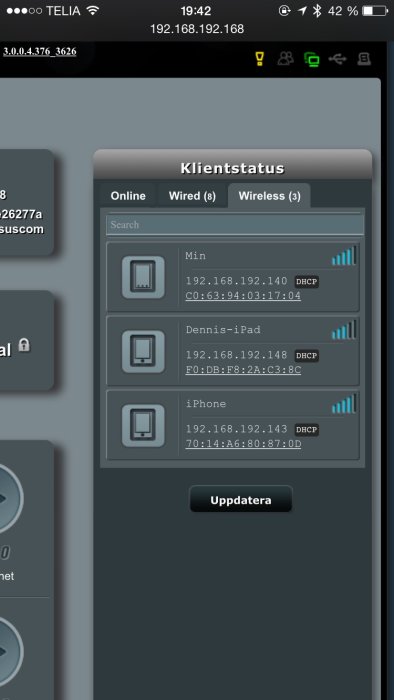Click the yellow notification alert icon
This screenshot has height=700, width=394.
tap(260, 58)
